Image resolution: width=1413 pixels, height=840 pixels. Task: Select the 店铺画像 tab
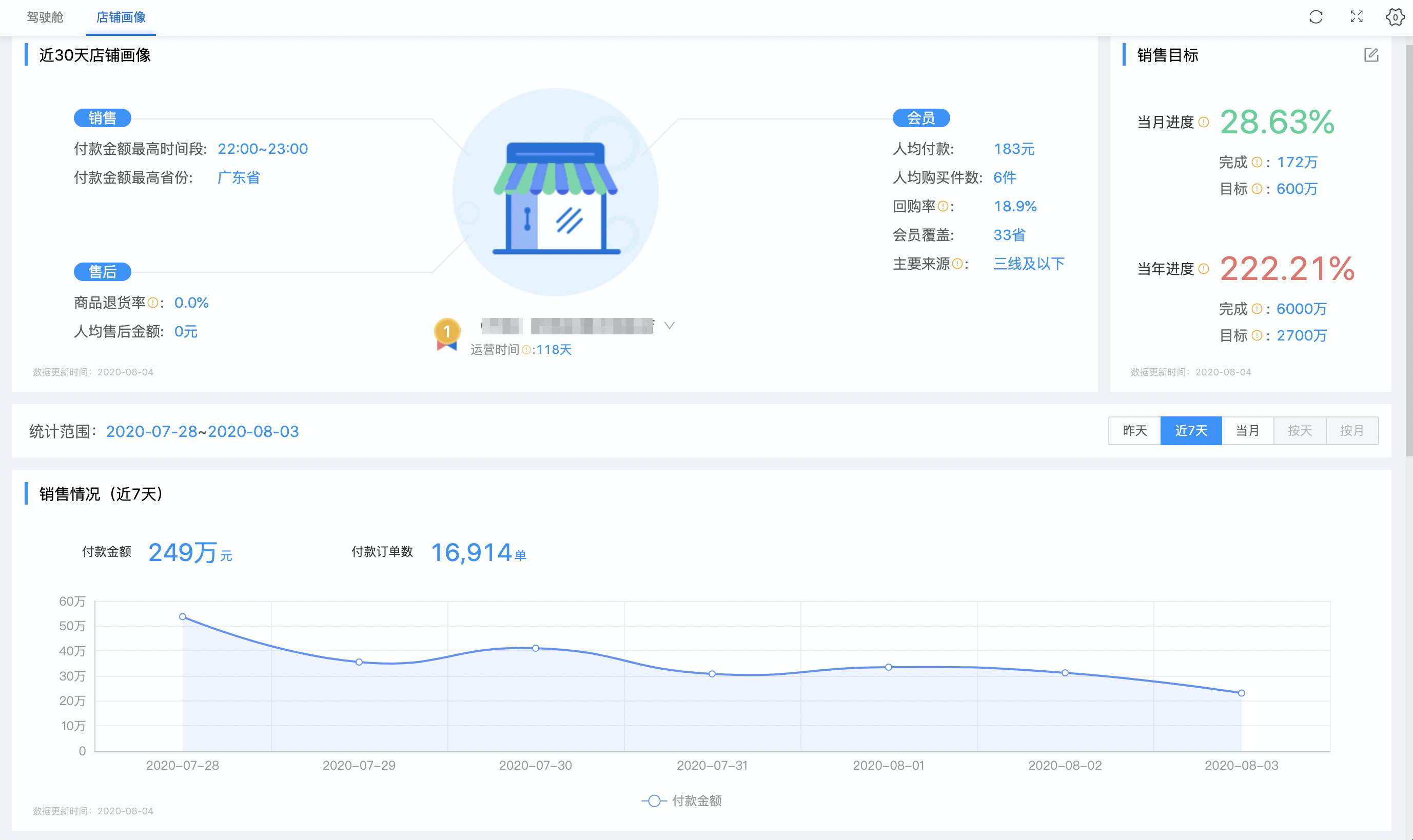coord(121,17)
